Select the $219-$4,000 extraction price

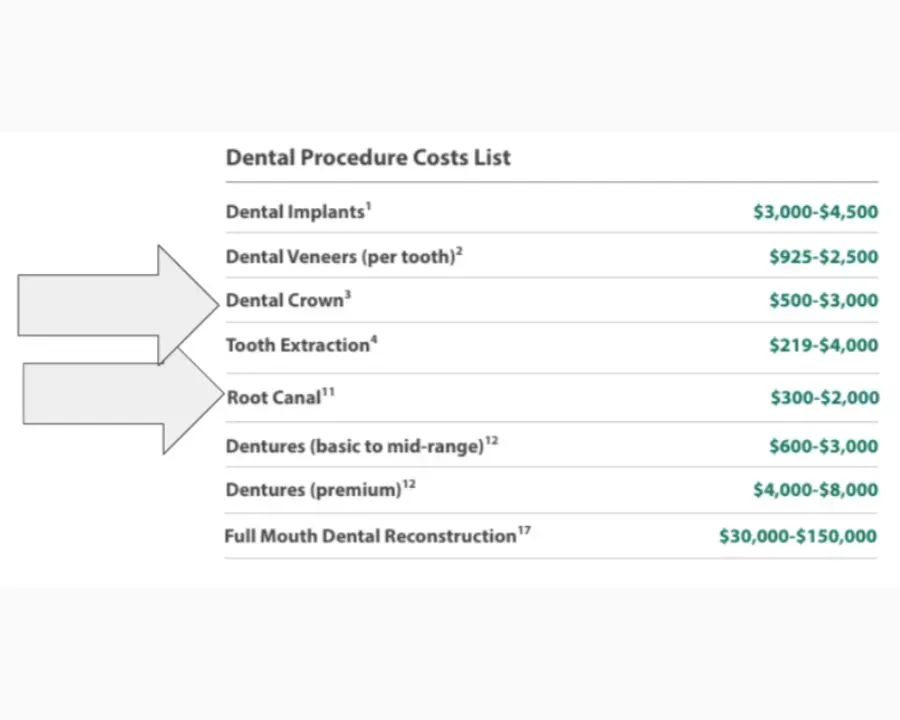click(823, 346)
